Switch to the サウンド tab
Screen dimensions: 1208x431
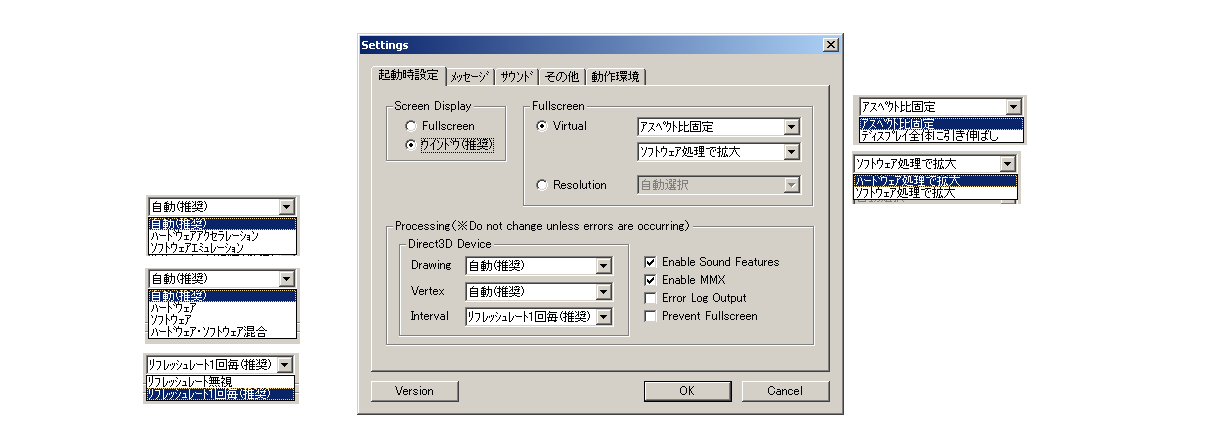(x=516, y=77)
